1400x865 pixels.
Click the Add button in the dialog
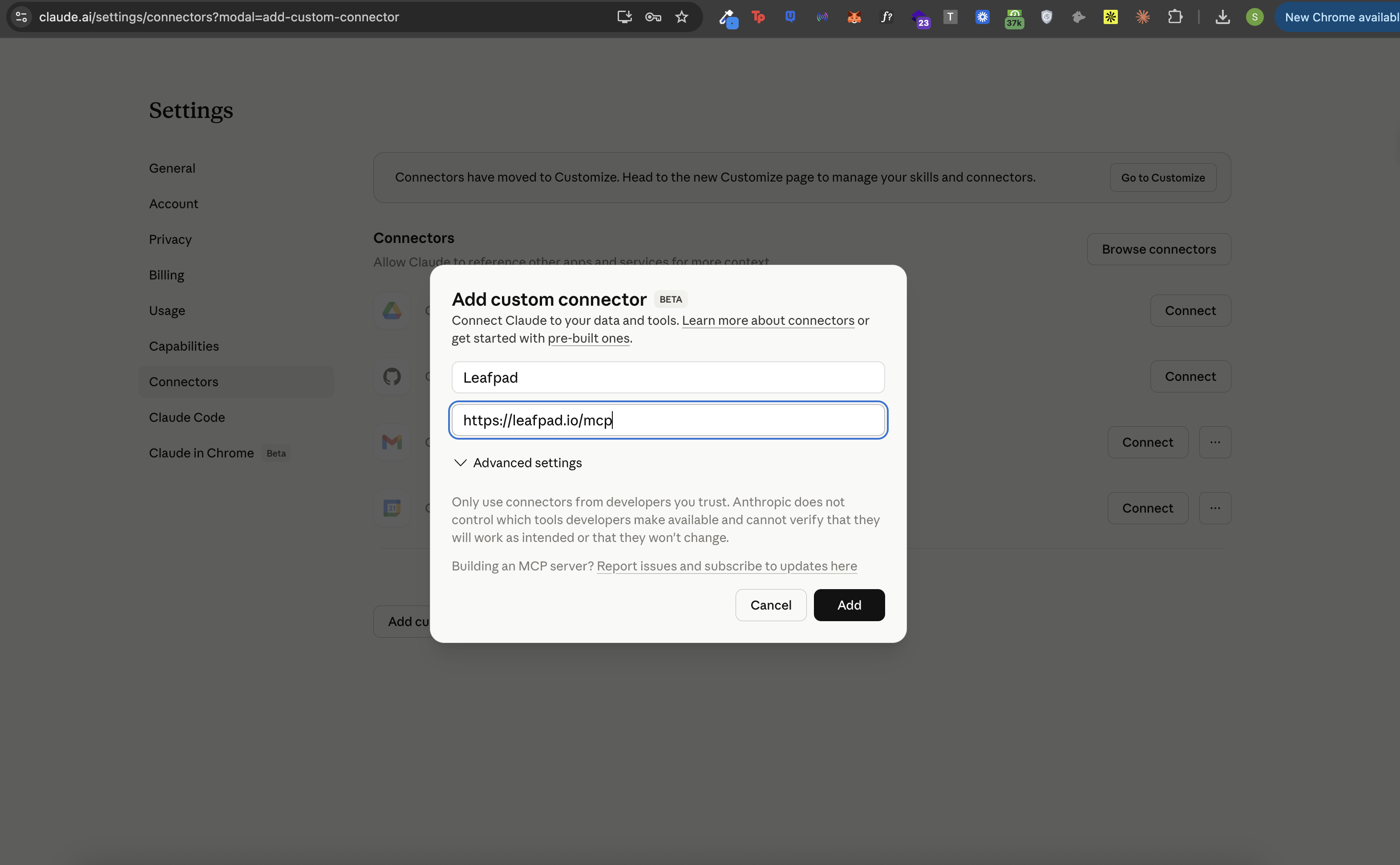click(x=849, y=605)
